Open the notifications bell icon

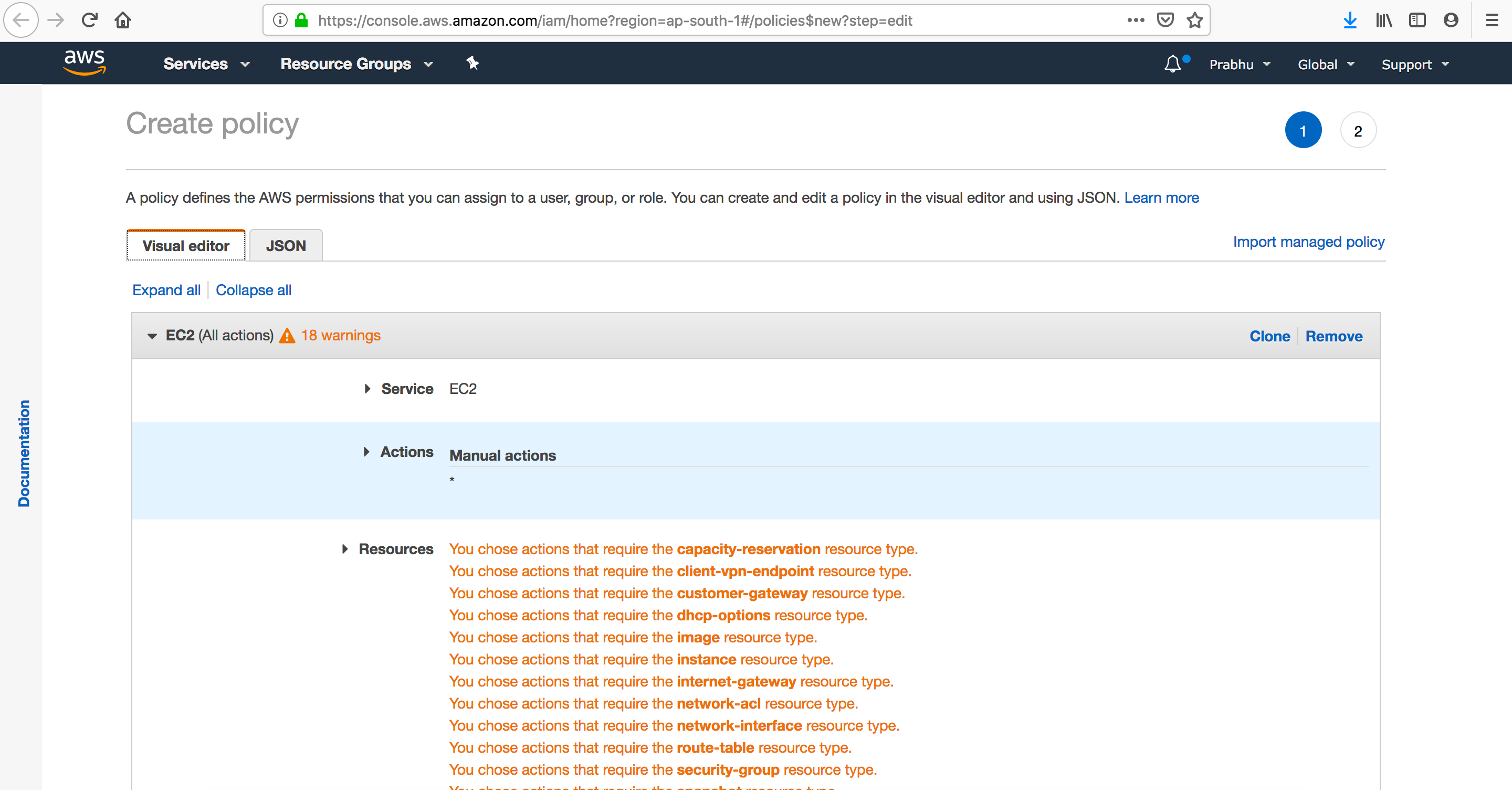pyautogui.click(x=1173, y=64)
